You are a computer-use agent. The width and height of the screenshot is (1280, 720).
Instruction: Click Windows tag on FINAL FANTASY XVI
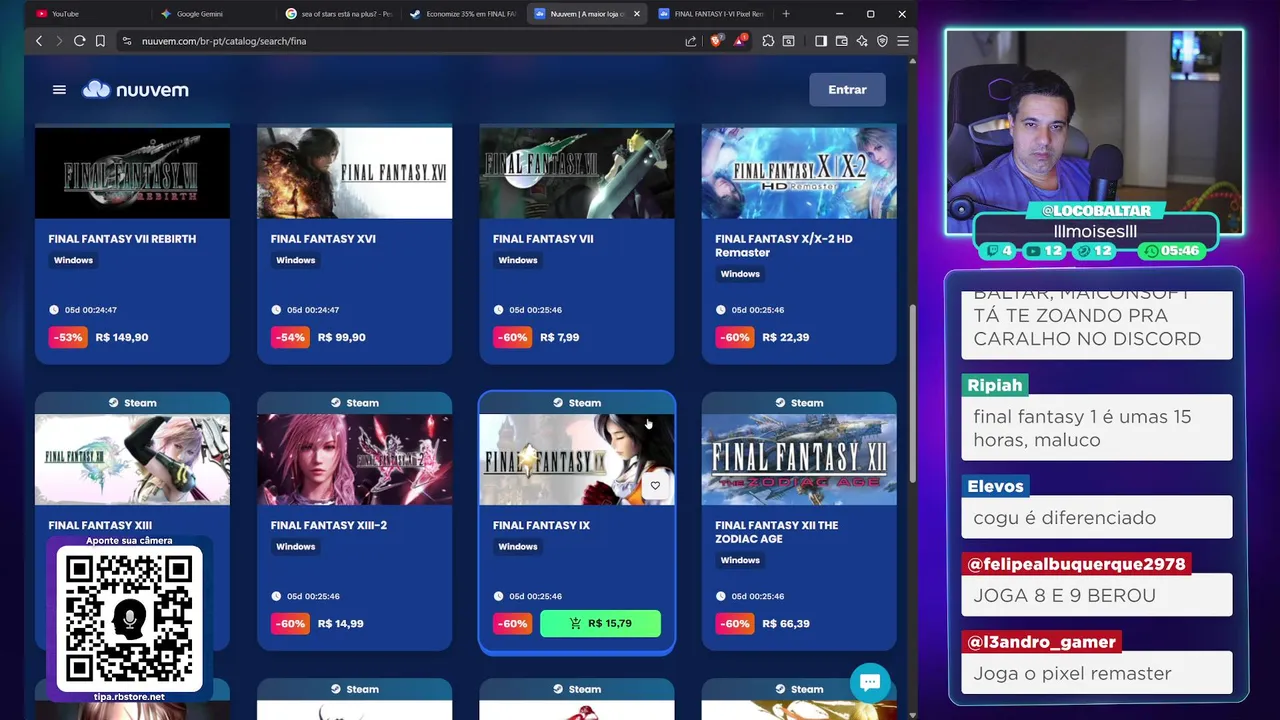[x=295, y=260]
